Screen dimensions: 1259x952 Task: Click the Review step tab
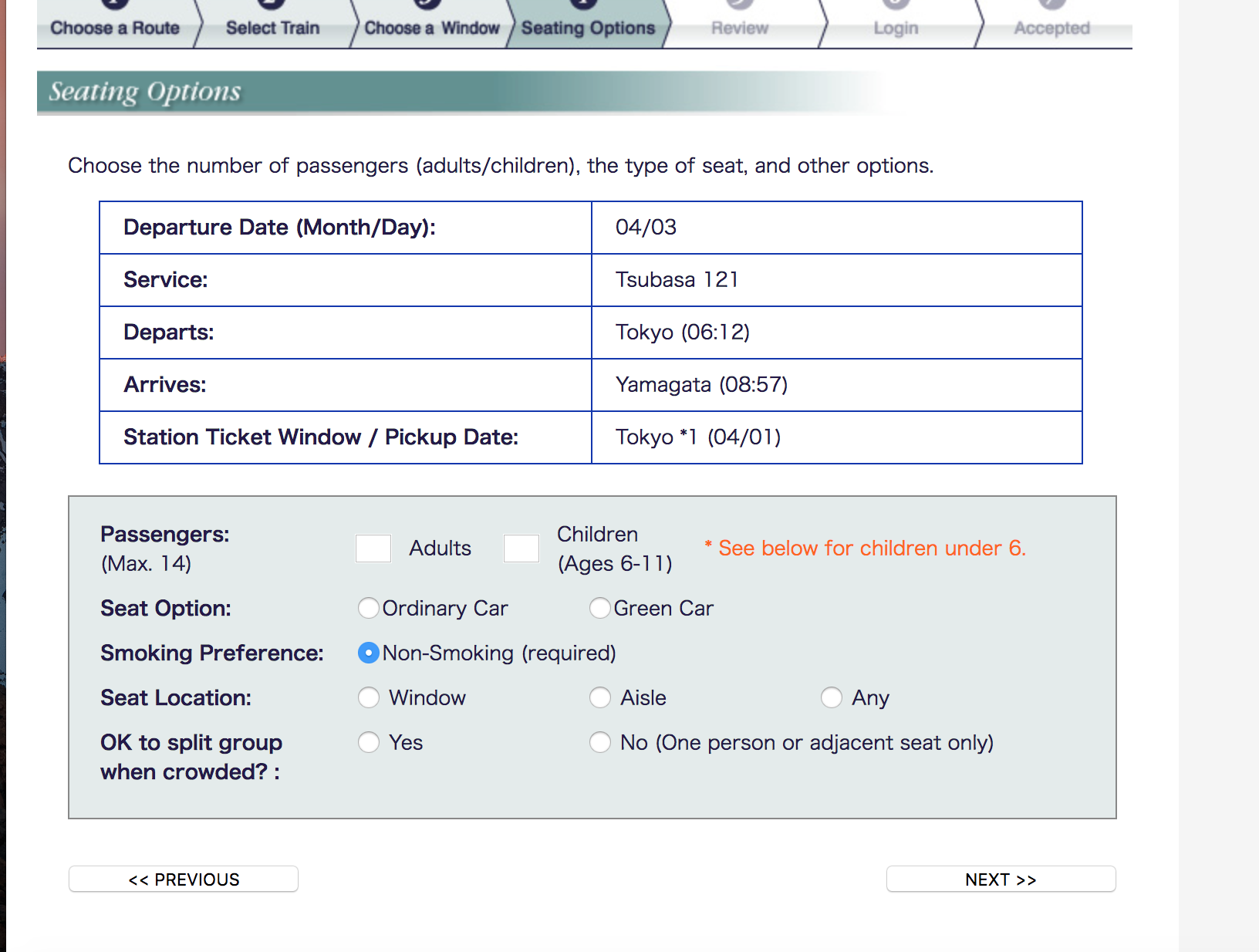point(740,28)
